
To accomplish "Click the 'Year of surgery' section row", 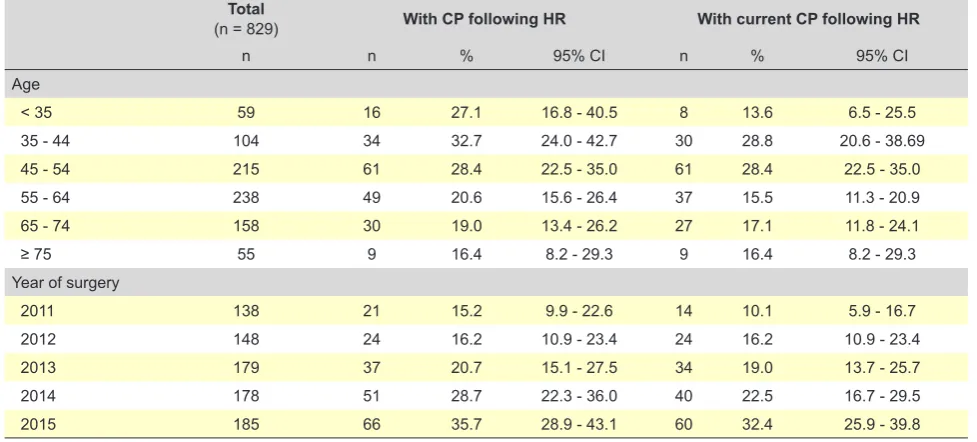I will click(x=487, y=282).
